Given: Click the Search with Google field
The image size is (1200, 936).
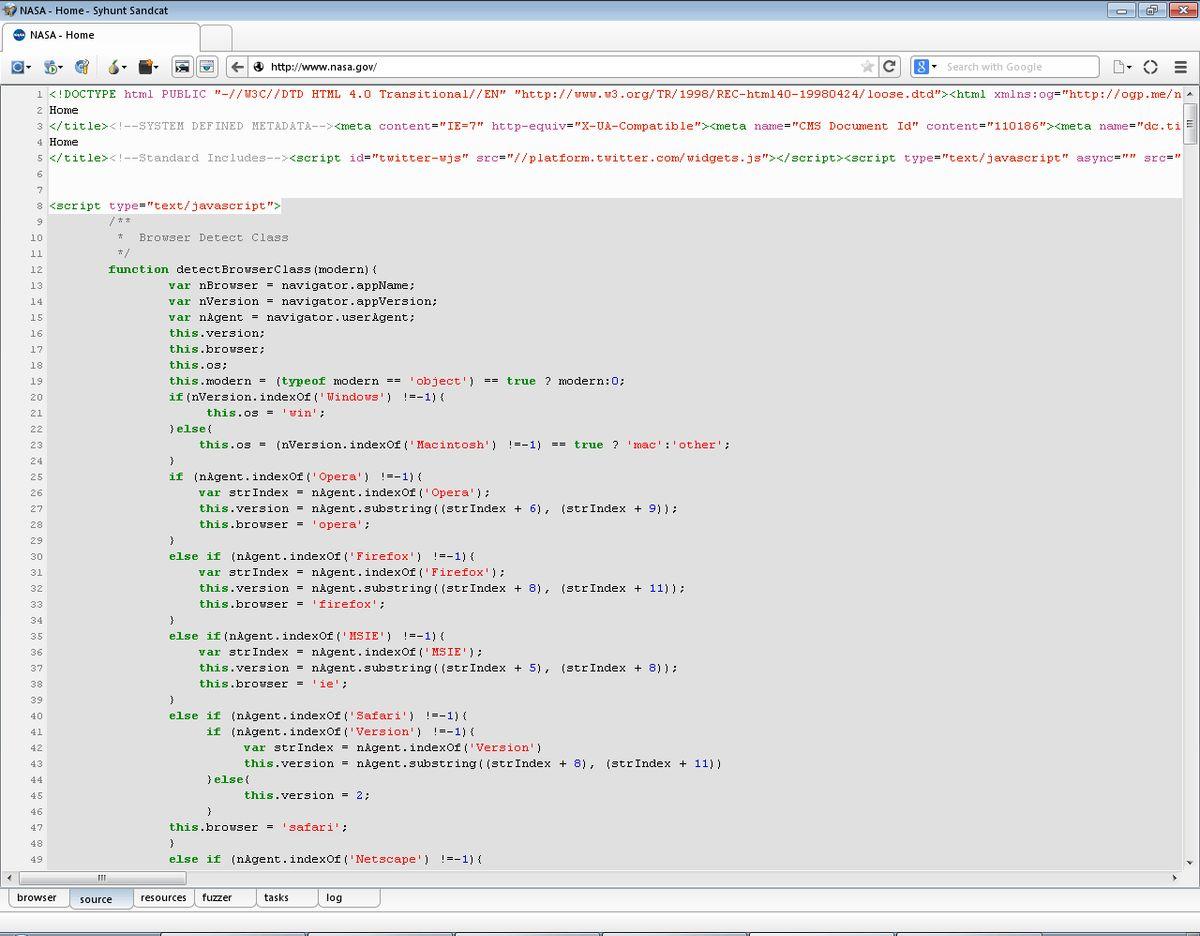Looking at the screenshot, I should tap(1020, 67).
